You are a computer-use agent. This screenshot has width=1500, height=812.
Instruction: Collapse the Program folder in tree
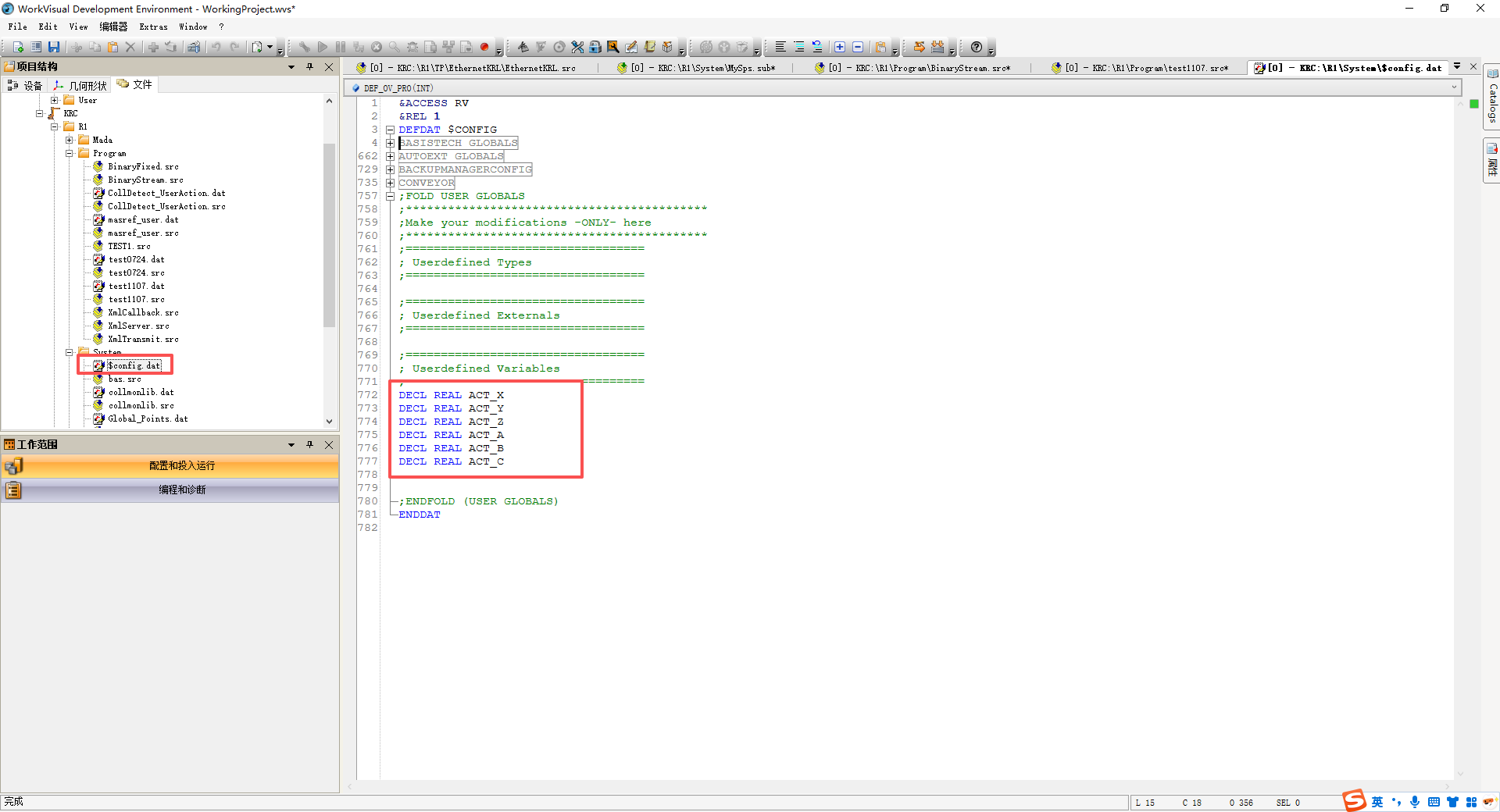(x=69, y=154)
